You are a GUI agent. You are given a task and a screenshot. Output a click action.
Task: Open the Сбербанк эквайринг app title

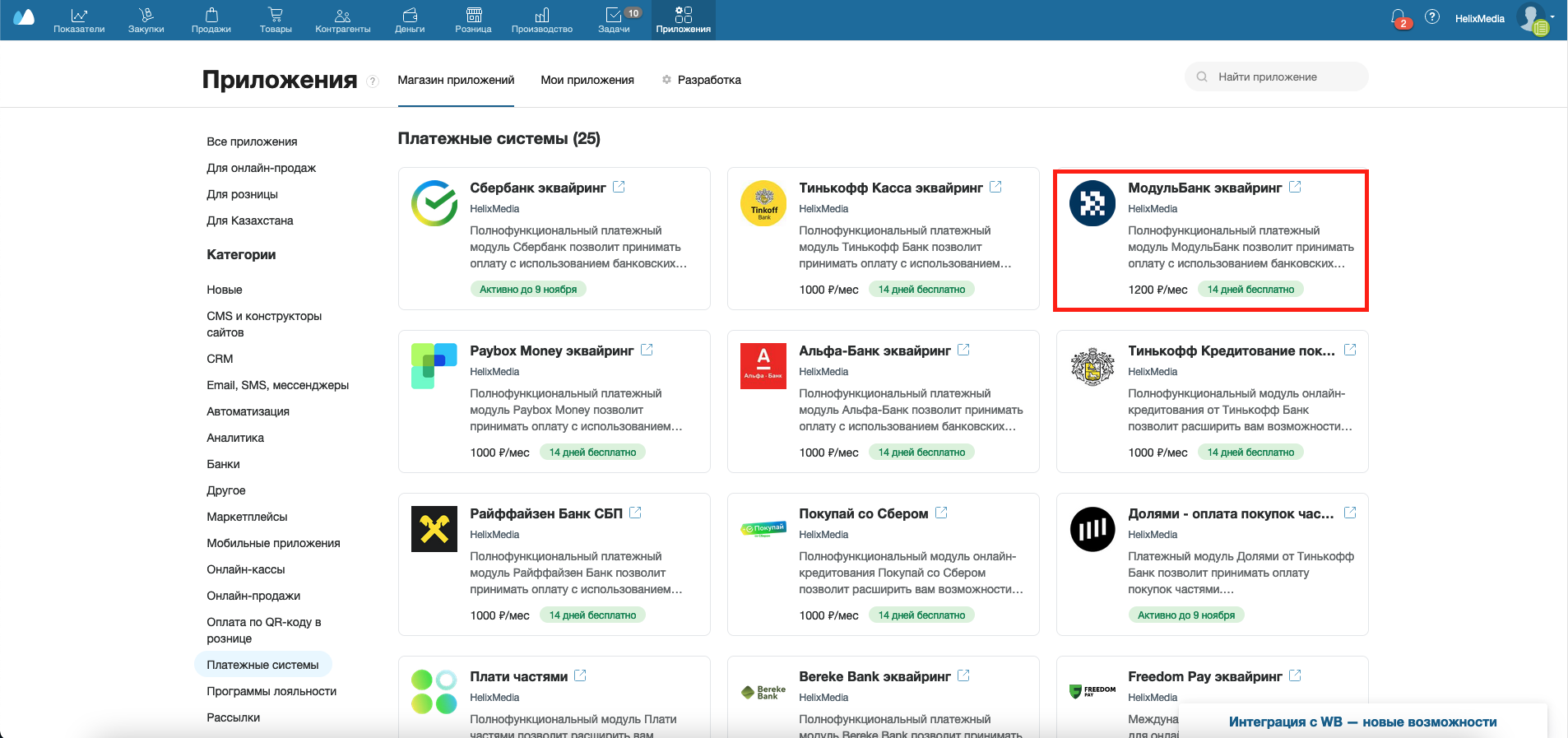point(538,188)
